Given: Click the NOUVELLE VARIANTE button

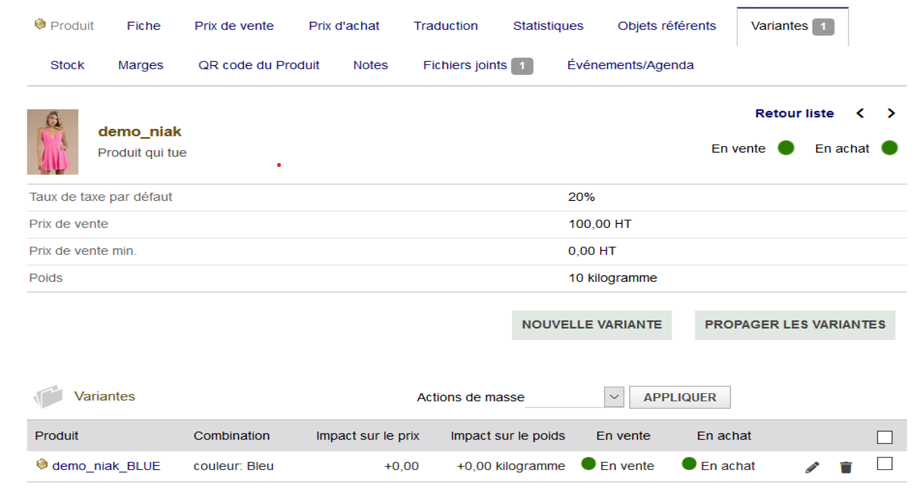Looking at the screenshot, I should pyautogui.click(x=592, y=325).
